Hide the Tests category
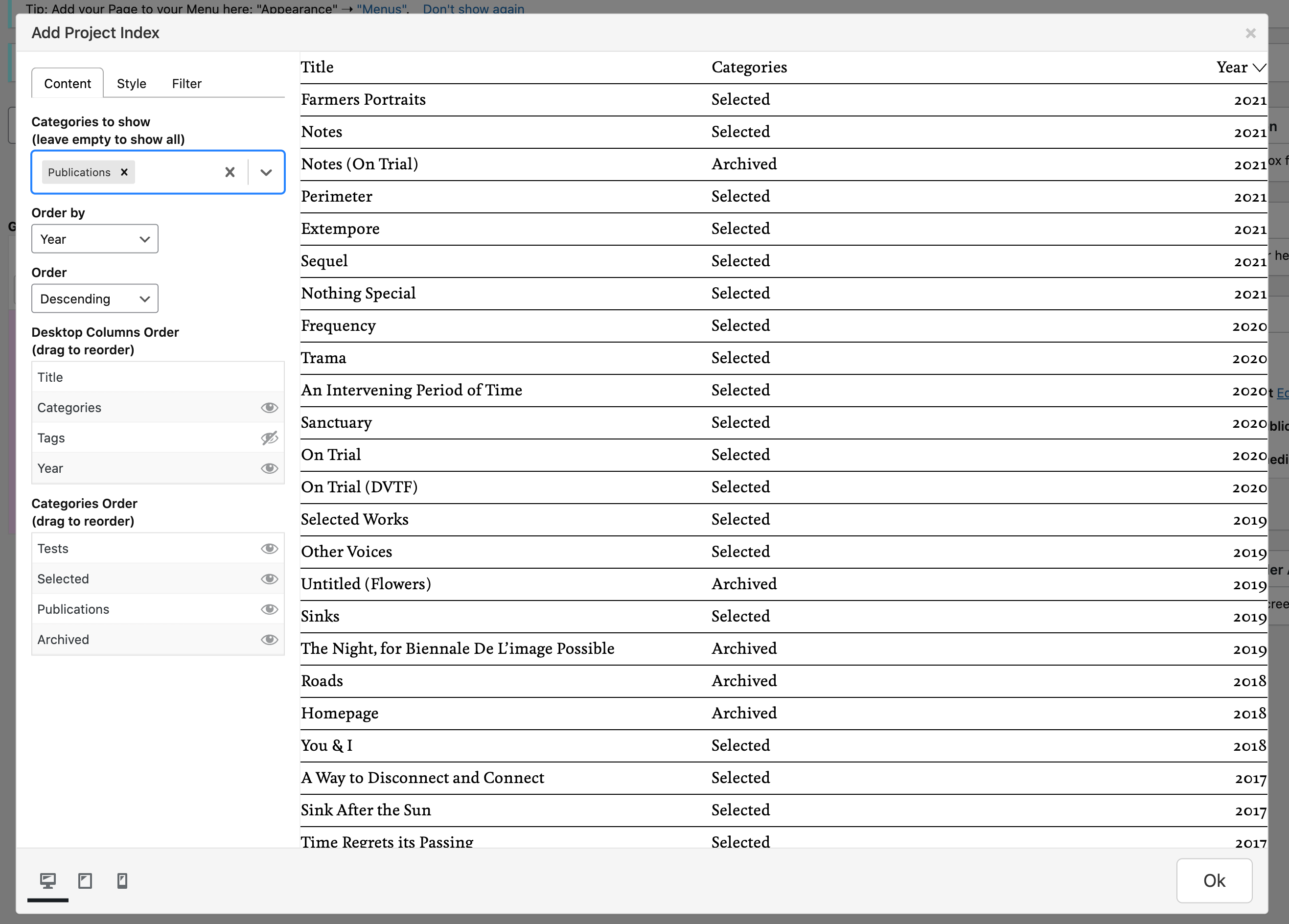 pyautogui.click(x=269, y=548)
